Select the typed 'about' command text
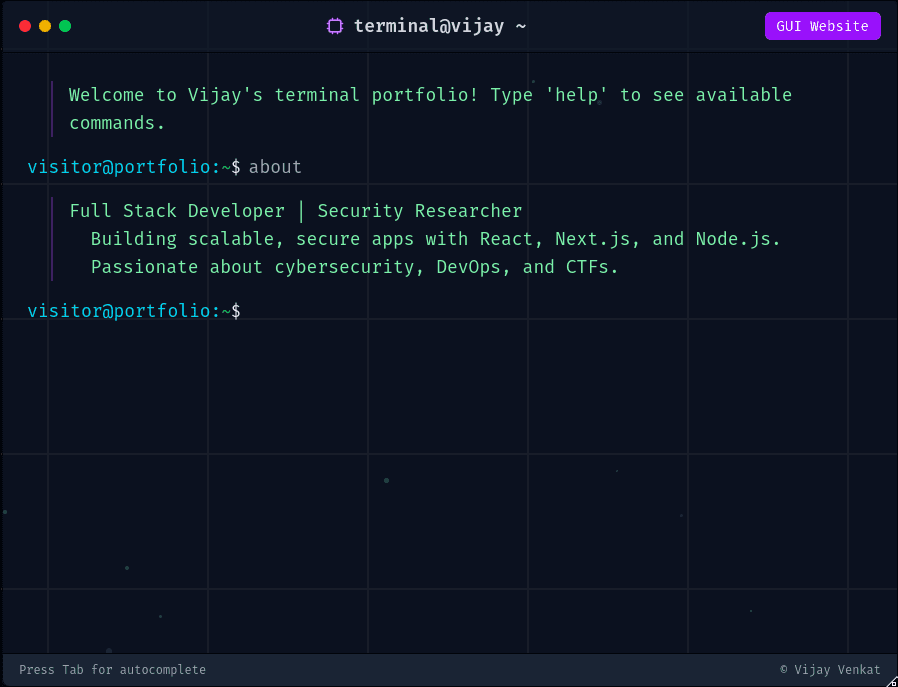 (x=275, y=167)
